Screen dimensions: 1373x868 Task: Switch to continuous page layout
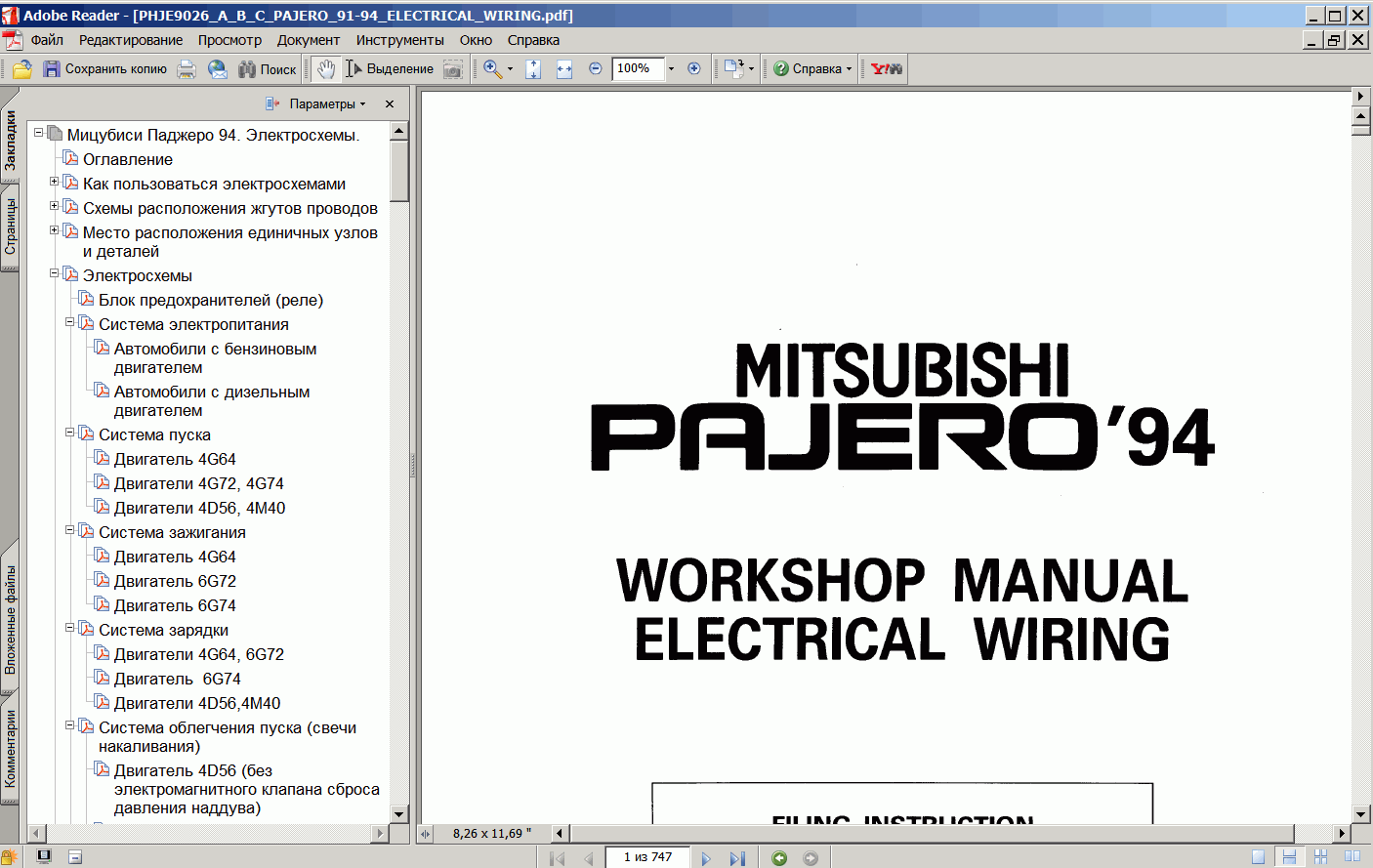tap(1289, 857)
